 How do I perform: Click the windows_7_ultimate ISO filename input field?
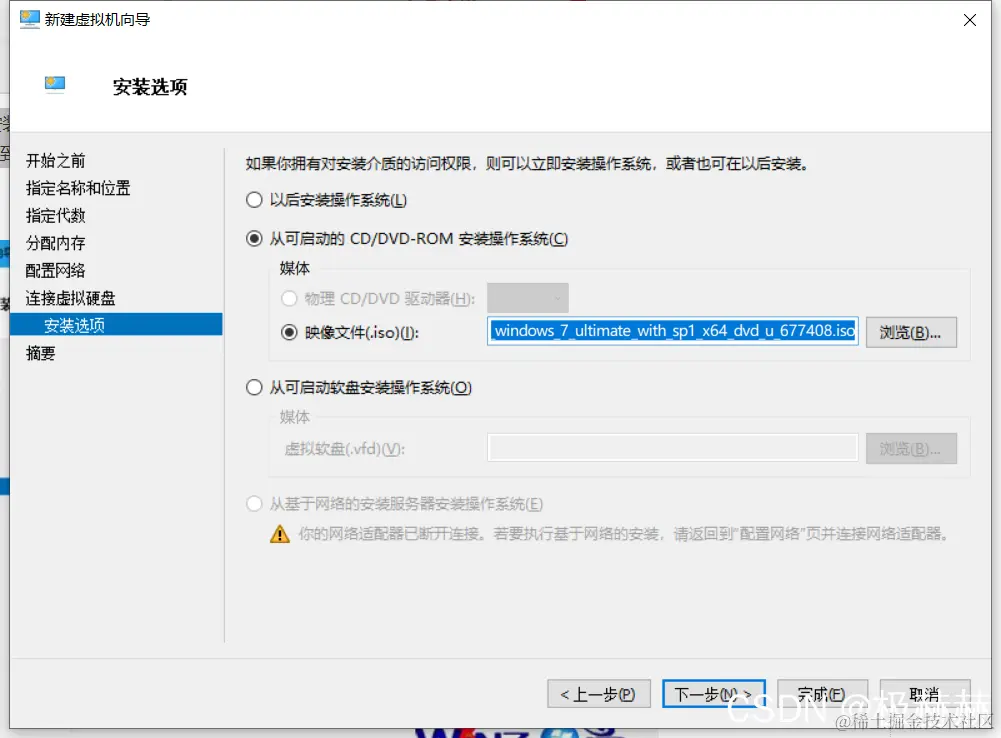coord(670,331)
